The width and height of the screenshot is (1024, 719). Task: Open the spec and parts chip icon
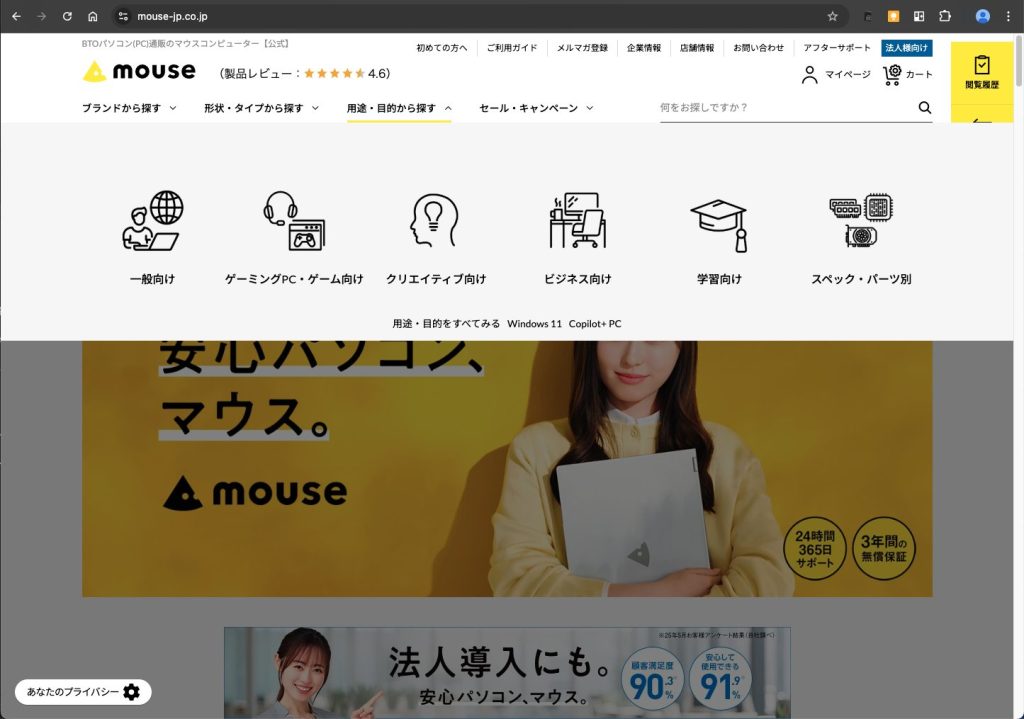tap(861, 220)
